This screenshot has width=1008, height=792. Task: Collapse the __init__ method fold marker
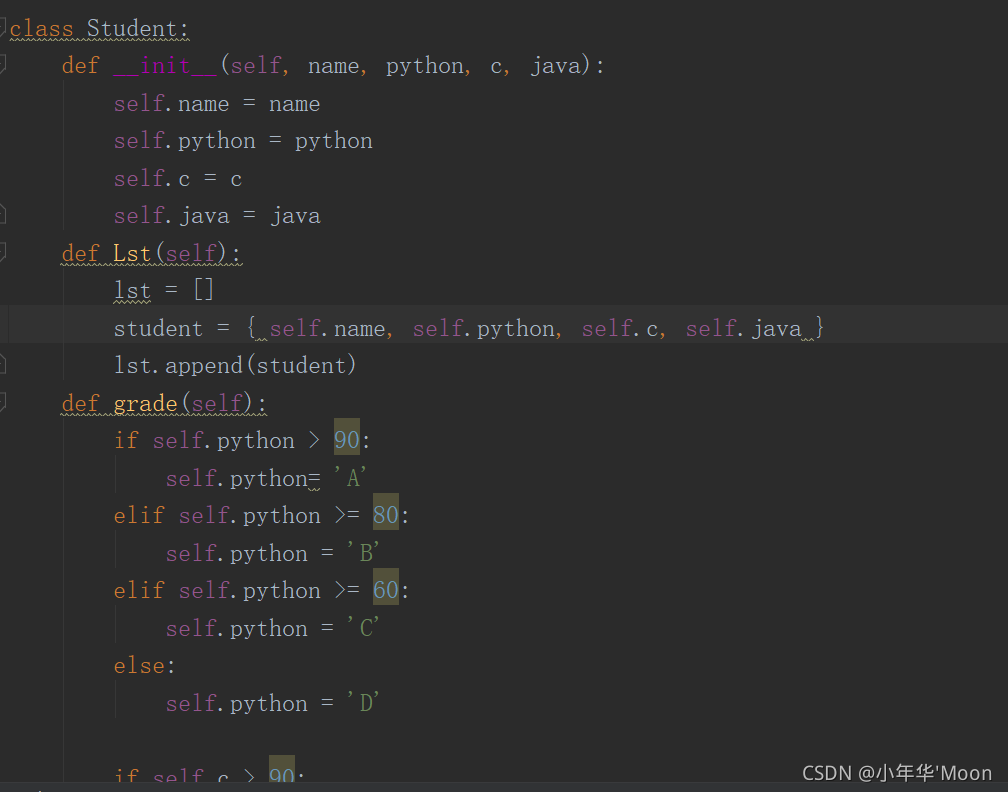3,64
